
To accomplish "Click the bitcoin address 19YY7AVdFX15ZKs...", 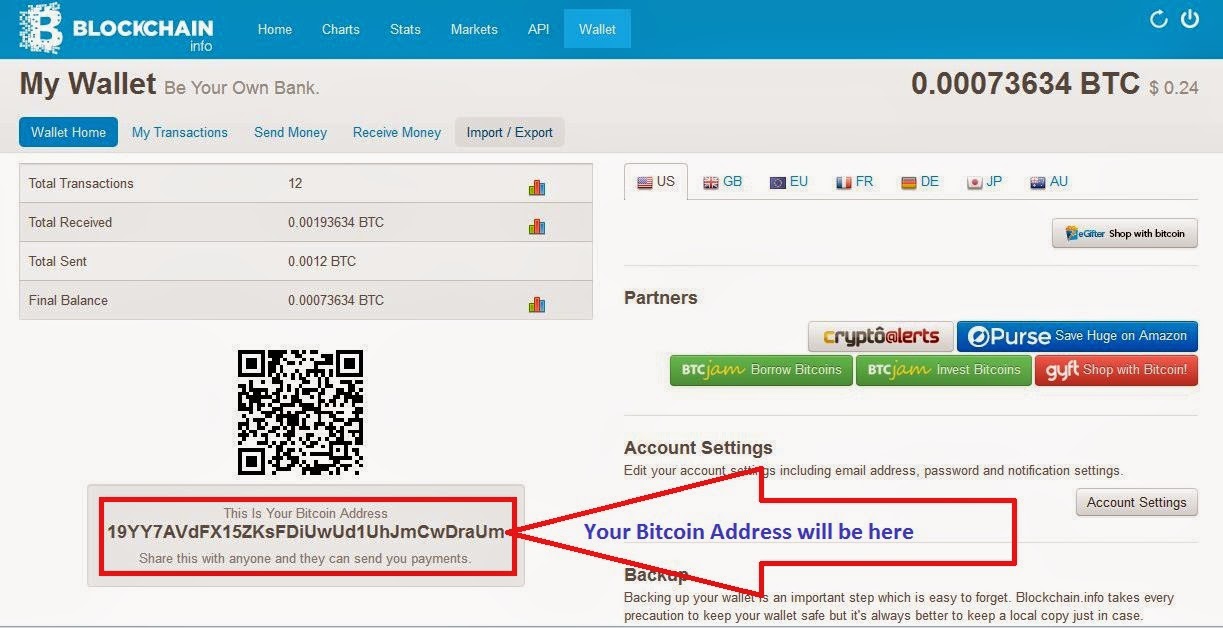I will click(x=306, y=532).
